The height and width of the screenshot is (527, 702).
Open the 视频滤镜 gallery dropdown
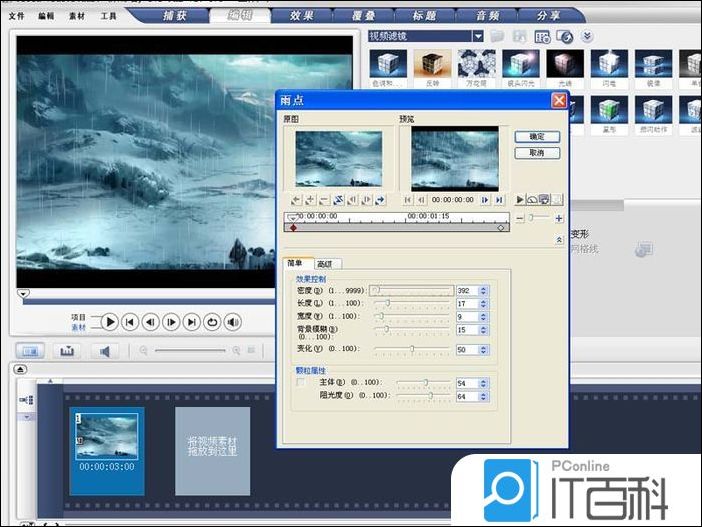coord(478,37)
